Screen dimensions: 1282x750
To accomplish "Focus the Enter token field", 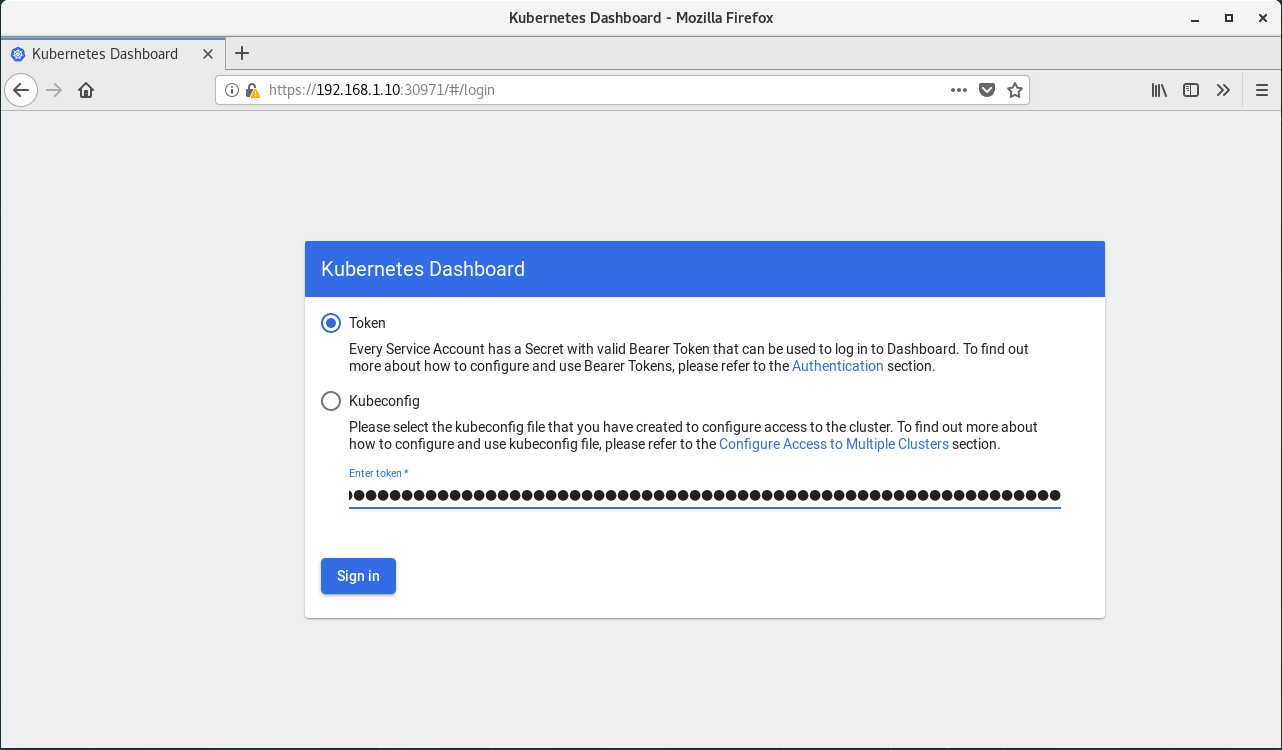I will coord(704,495).
